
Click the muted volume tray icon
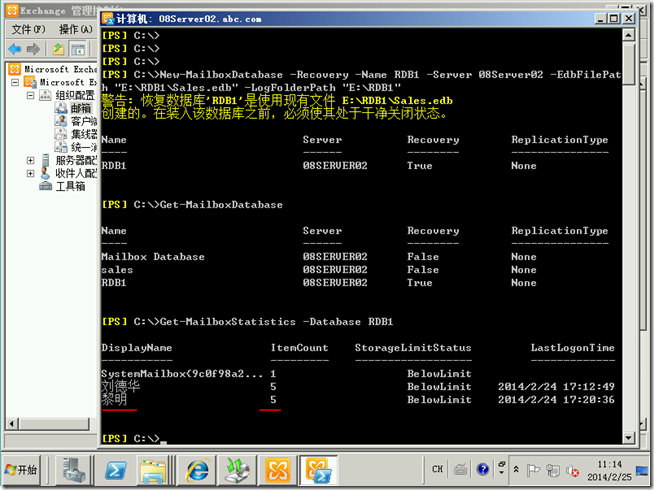tap(573, 471)
